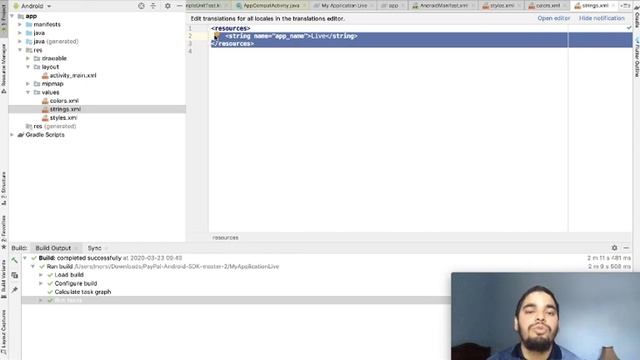Switch to the colors.xml editor tab
This screenshot has width=640, height=360.
point(547,6)
